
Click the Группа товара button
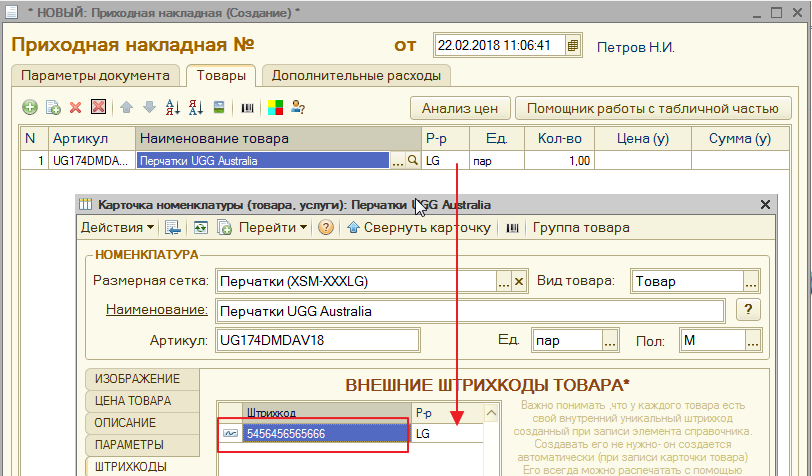[x=581, y=227]
